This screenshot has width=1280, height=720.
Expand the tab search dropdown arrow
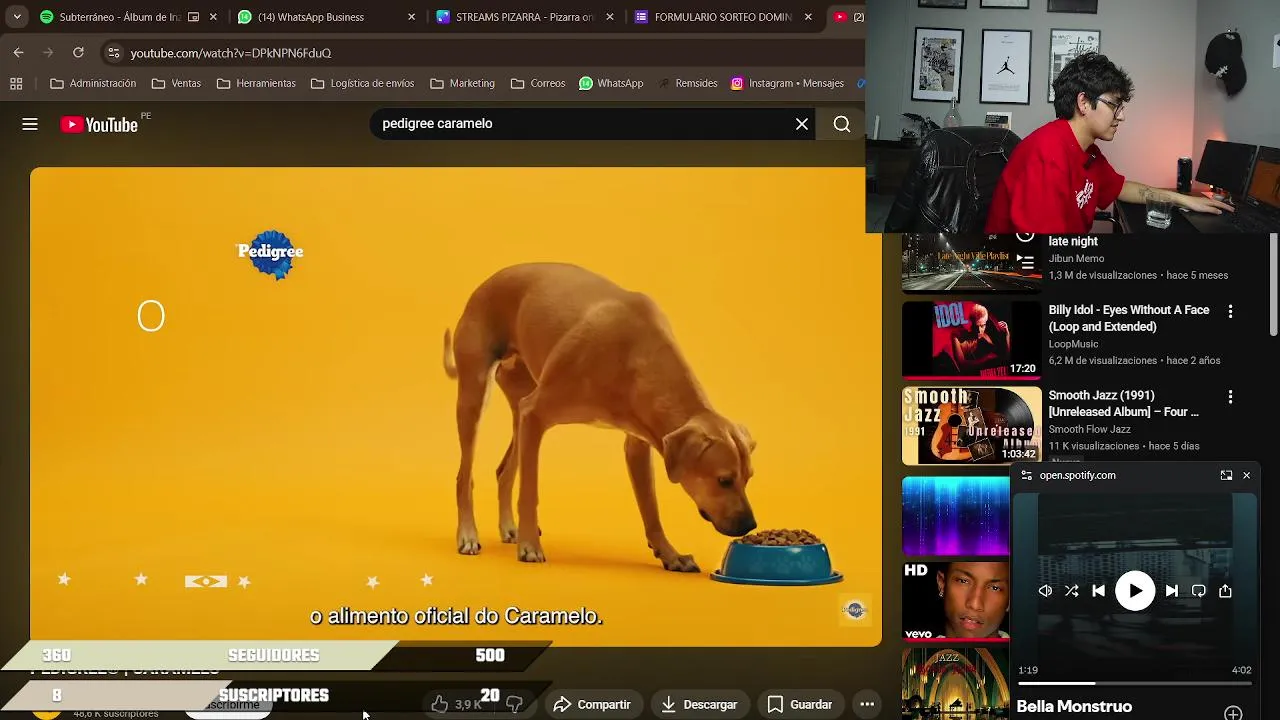coord(17,17)
